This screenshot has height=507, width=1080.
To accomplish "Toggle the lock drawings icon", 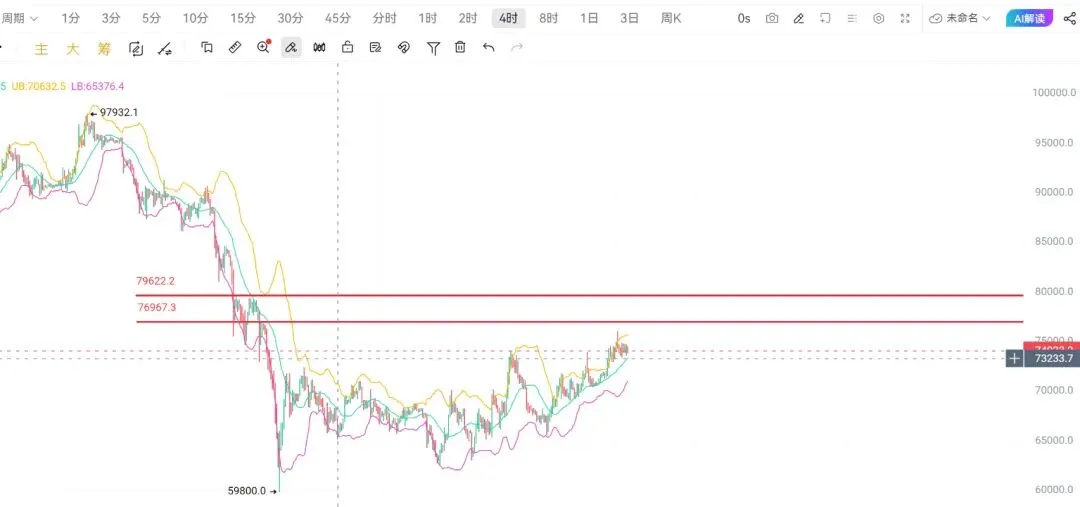I will click(347, 48).
